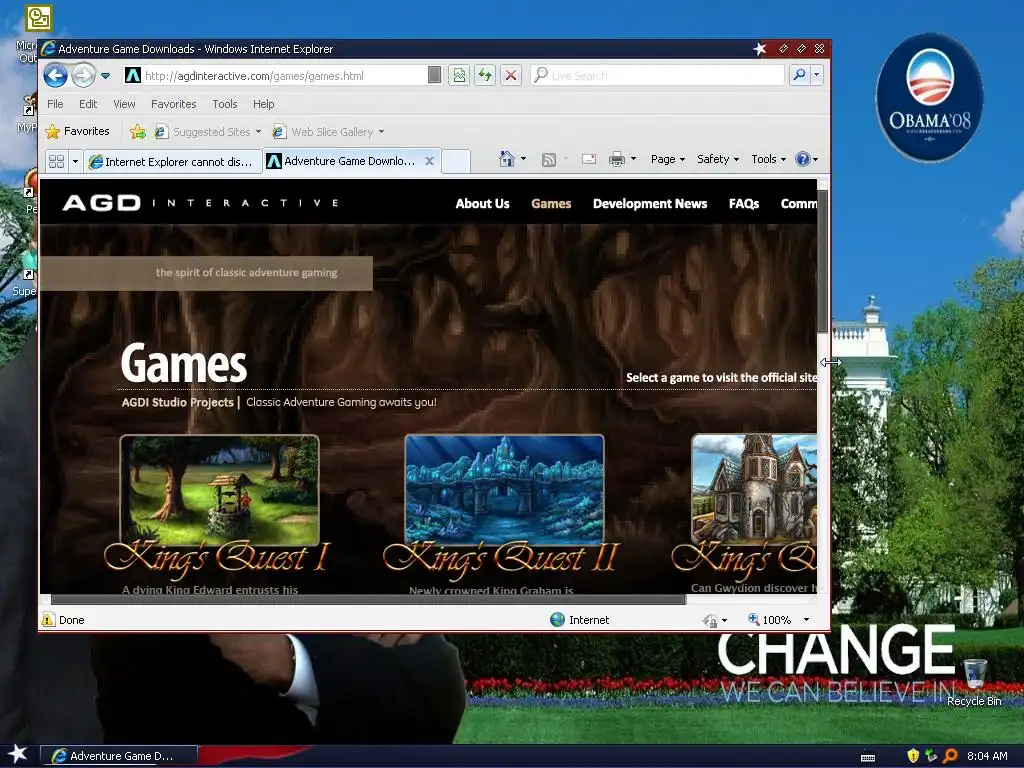Click Add to Favorites Bar star icon
The width and height of the screenshot is (1024, 768).
coord(138,132)
